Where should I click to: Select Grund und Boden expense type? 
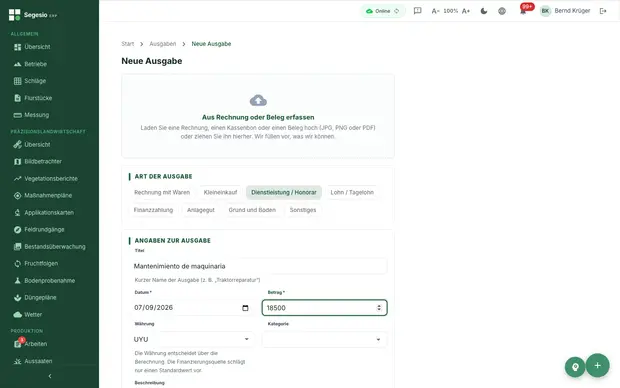[252, 210]
